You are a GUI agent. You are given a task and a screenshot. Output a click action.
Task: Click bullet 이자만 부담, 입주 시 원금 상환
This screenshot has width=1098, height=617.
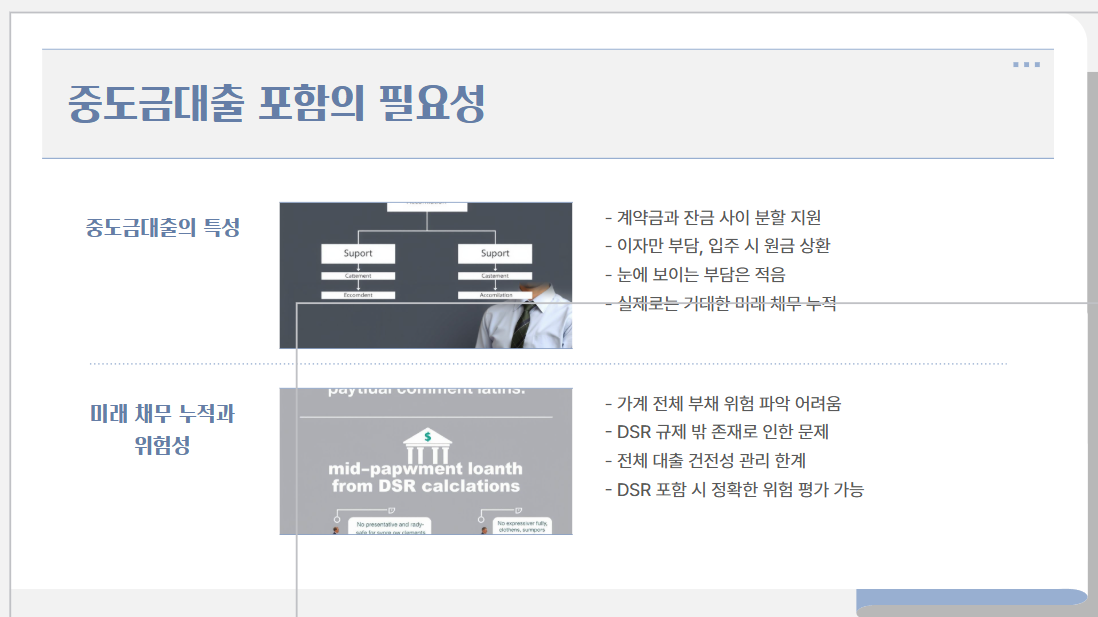718,246
